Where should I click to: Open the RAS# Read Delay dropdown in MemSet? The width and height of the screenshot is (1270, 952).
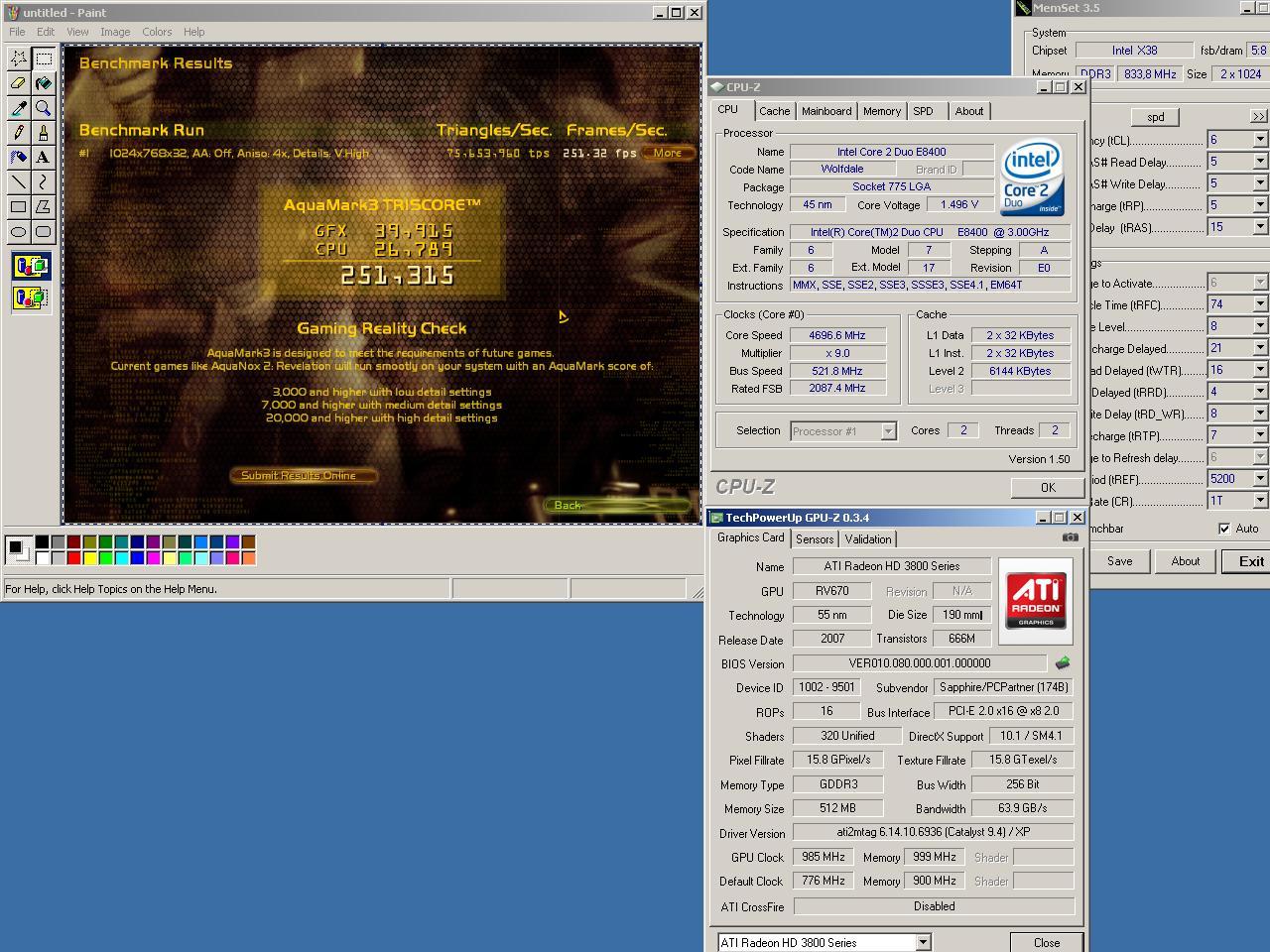tap(1260, 162)
